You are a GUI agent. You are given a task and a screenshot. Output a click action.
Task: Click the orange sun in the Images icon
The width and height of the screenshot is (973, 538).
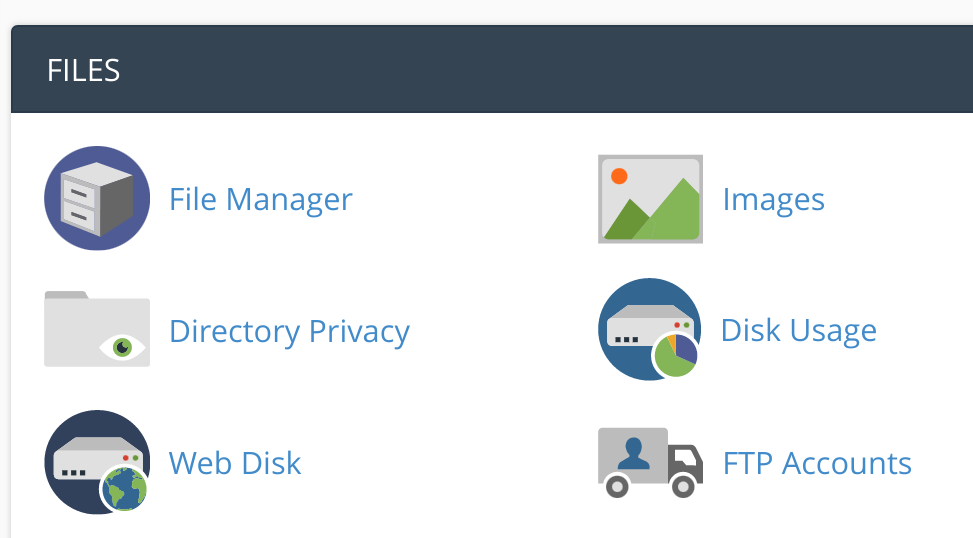pyautogui.click(x=619, y=177)
